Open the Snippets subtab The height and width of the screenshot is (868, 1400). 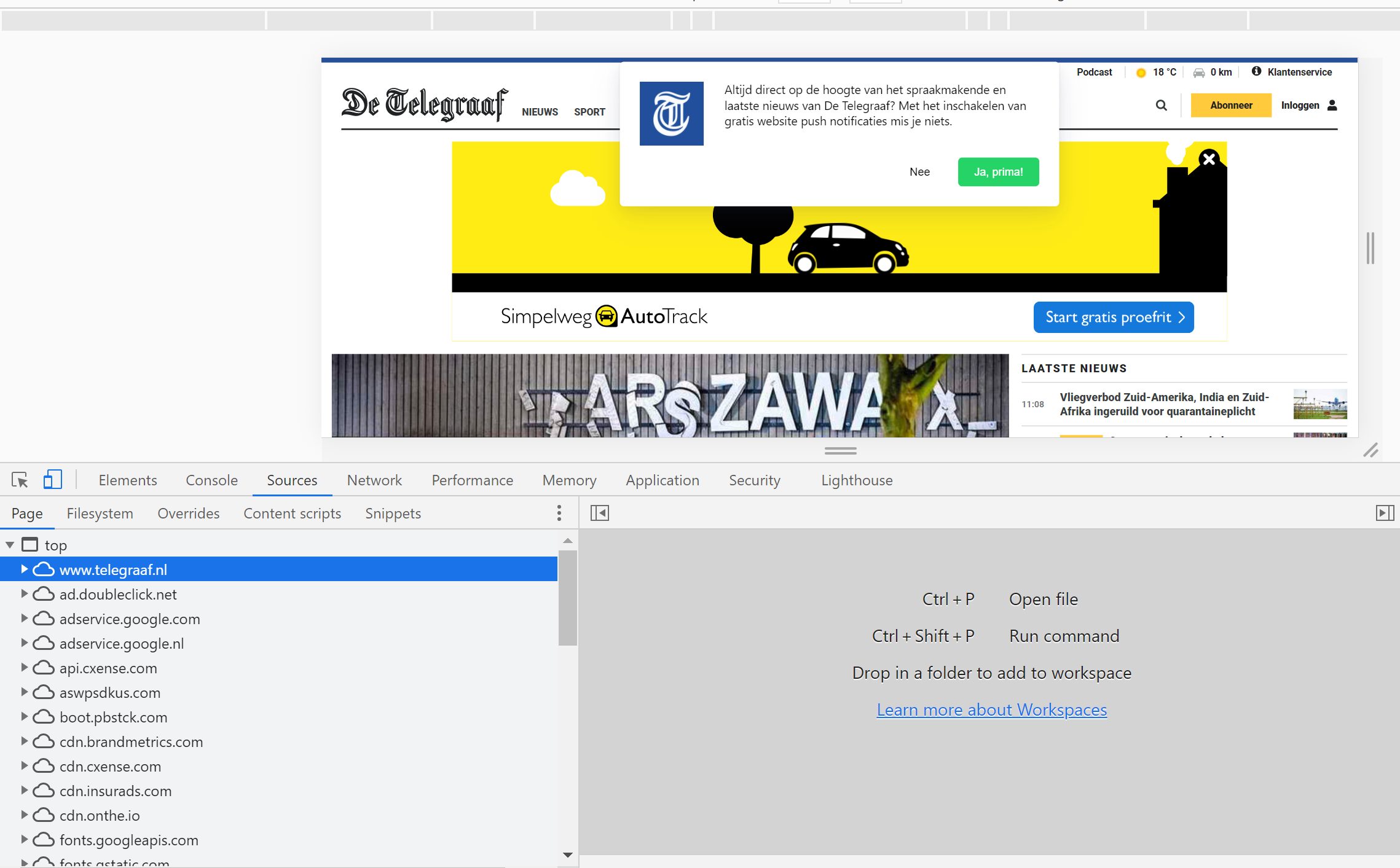(393, 514)
